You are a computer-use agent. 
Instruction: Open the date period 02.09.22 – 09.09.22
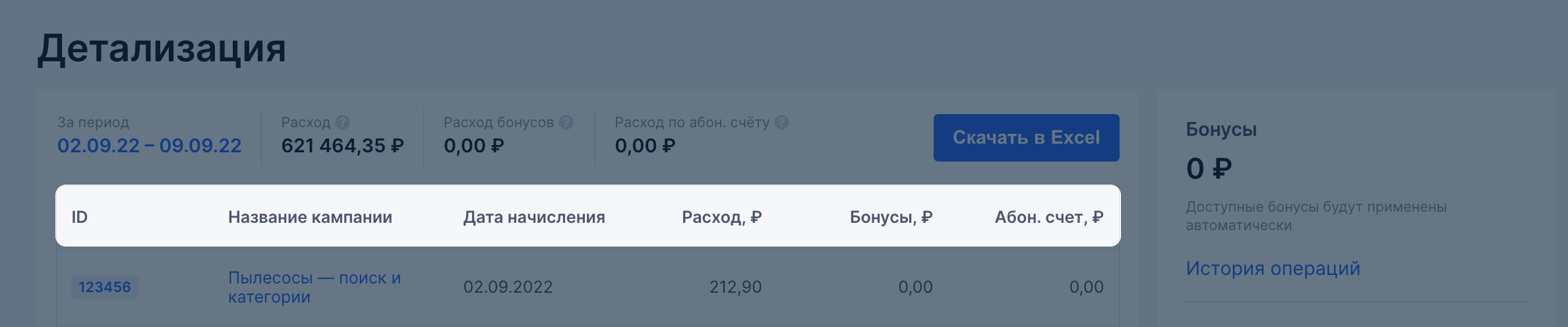coord(150,146)
